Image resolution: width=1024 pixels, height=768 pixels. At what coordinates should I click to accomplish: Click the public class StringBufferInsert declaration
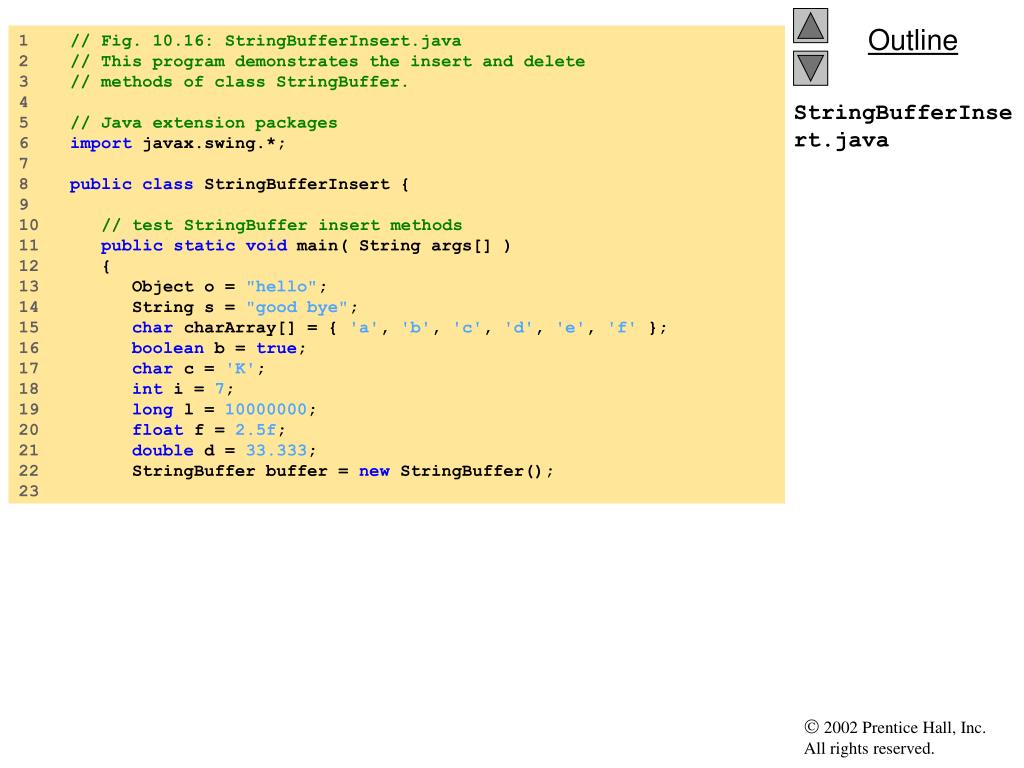coord(239,184)
